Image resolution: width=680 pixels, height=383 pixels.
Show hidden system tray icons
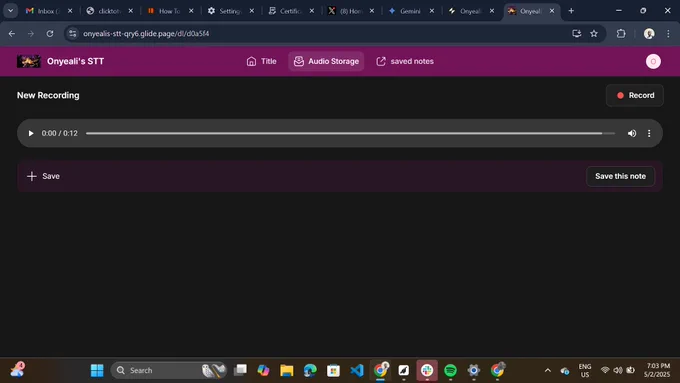pos(548,370)
